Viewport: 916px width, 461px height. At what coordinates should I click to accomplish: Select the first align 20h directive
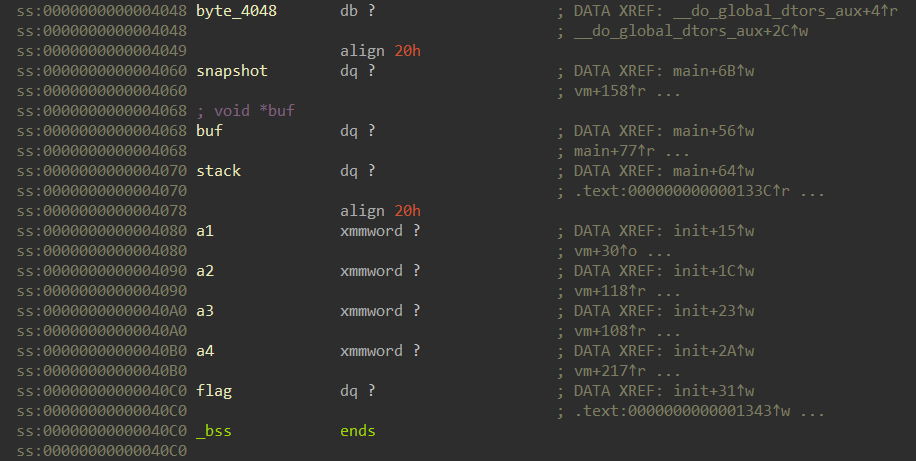(380, 51)
